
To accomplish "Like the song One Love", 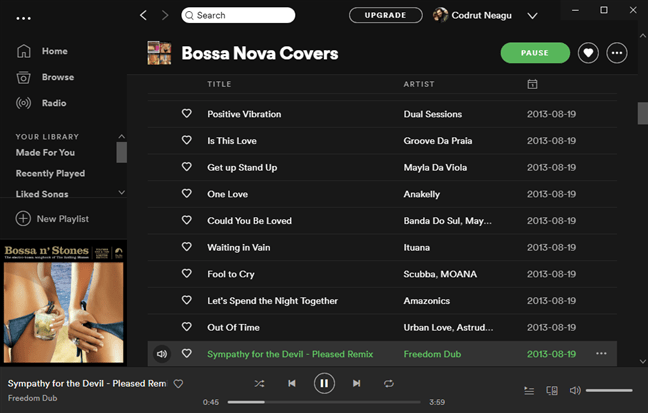I will click(187, 193).
